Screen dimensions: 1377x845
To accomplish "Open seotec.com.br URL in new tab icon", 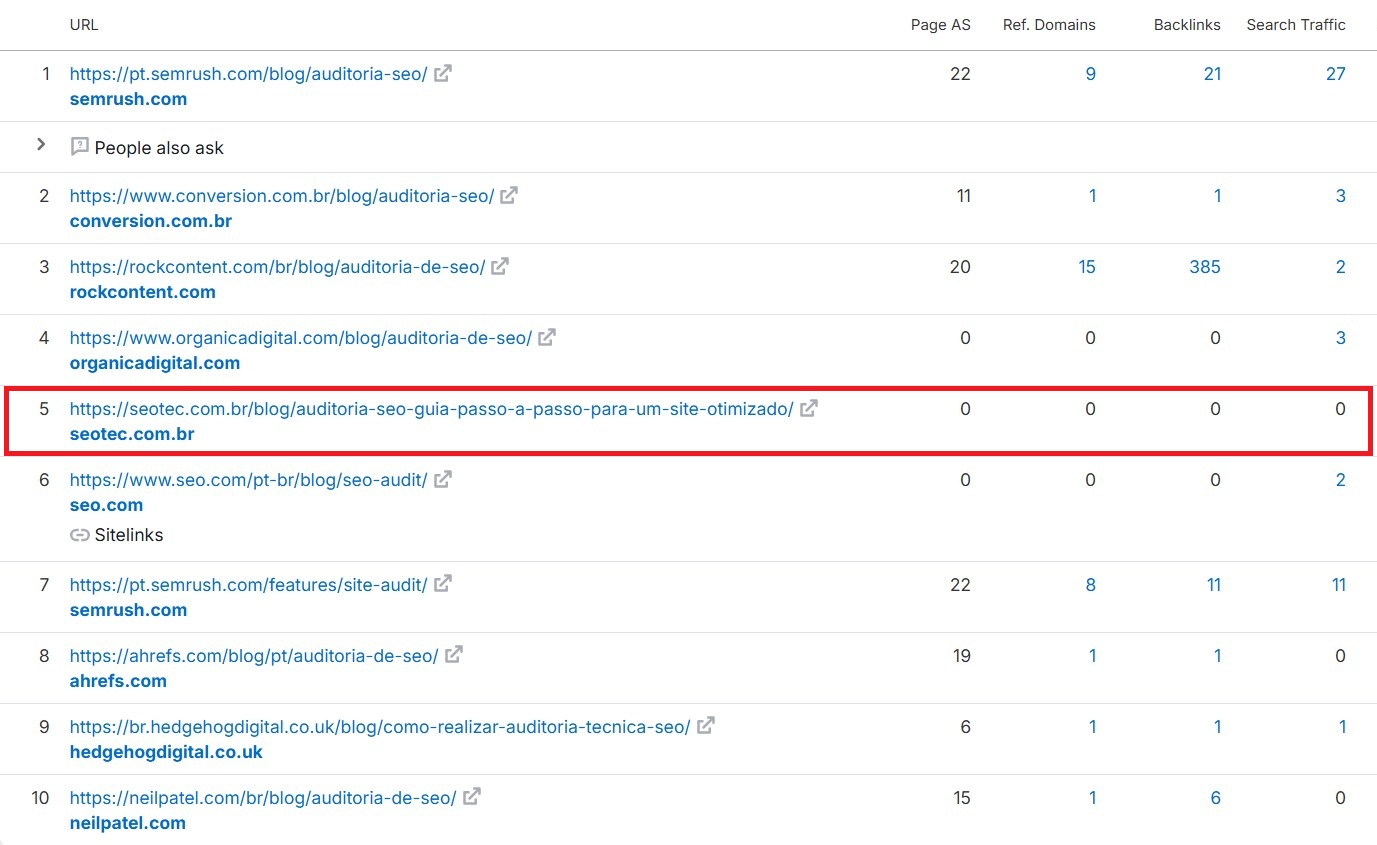I will pos(809,409).
